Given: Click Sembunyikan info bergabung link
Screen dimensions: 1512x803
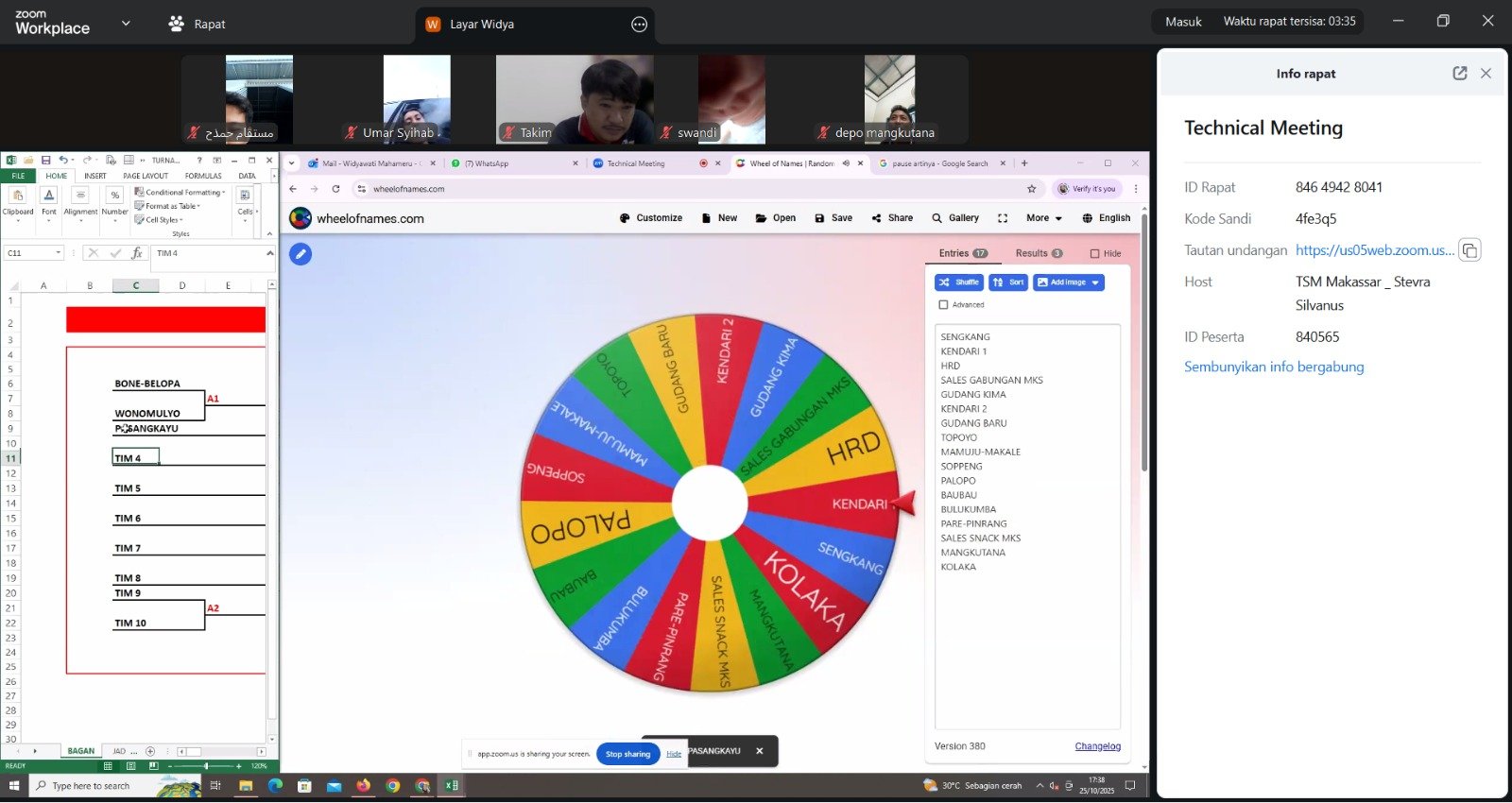Looking at the screenshot, I should (x=1273, y=367).
